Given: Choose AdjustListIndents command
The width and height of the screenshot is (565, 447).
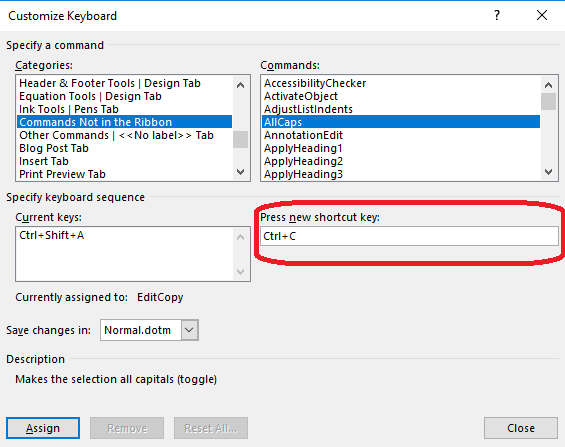Looking at the screenshot, I should coord(401,109).
